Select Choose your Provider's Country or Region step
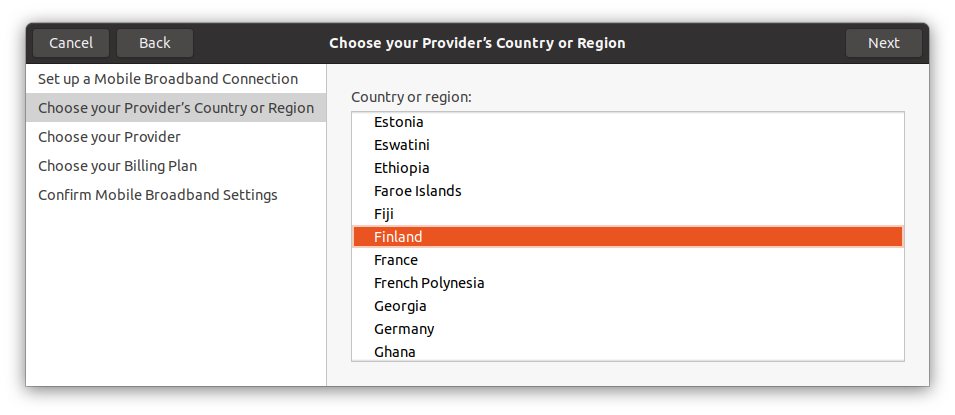 (x=176, y=108)
